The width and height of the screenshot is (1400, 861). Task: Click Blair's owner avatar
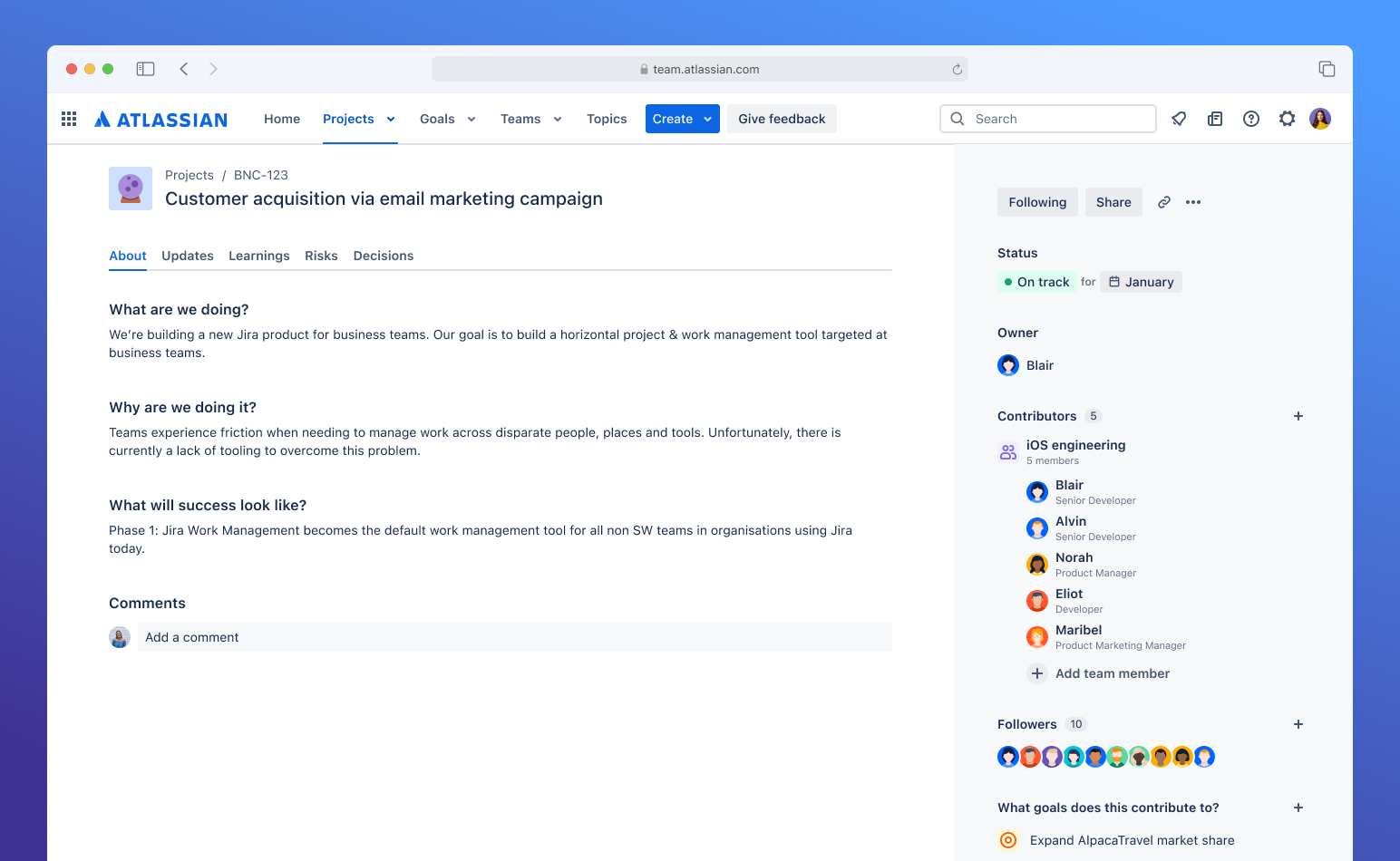pos(1008,365)
